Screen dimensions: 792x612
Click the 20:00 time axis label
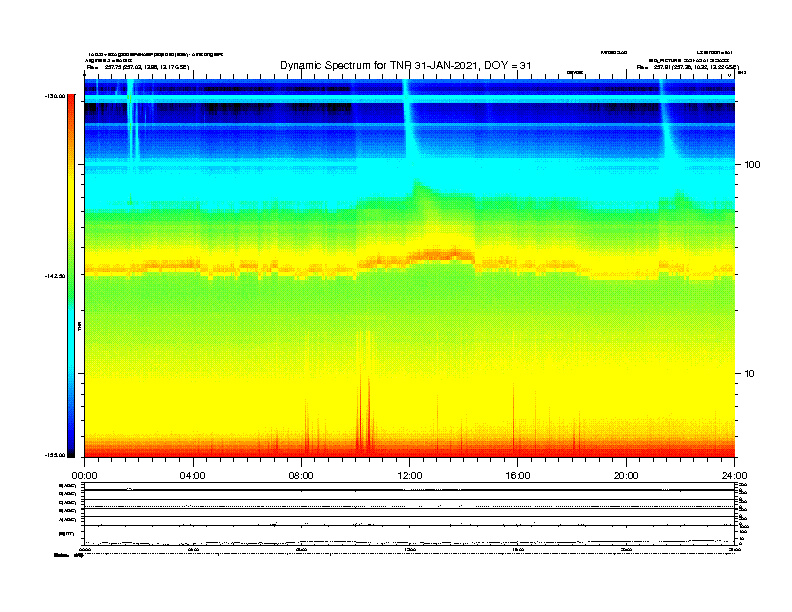(626, 476)
